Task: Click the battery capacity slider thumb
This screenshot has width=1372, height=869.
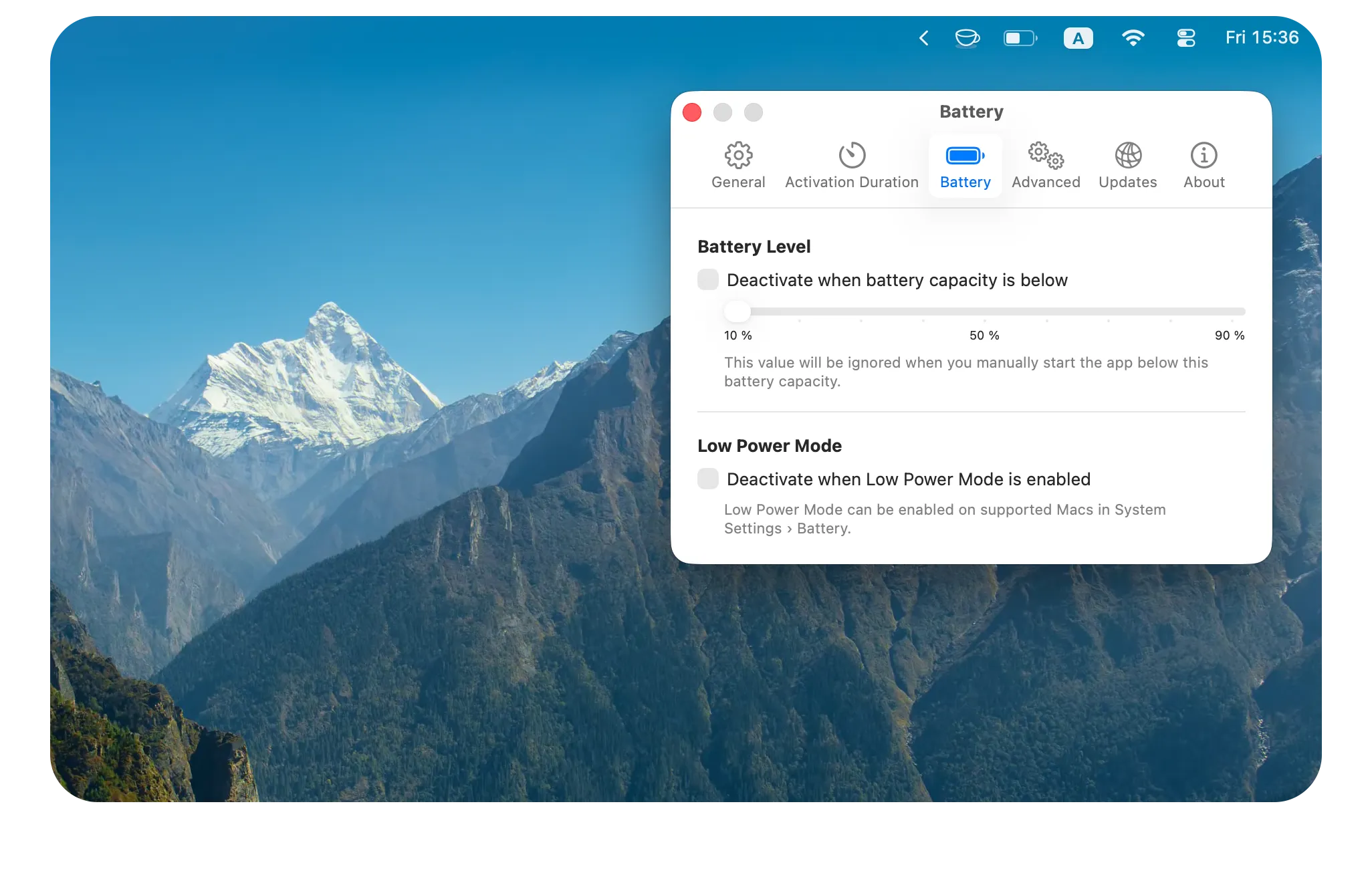Action: click(737, 312)
